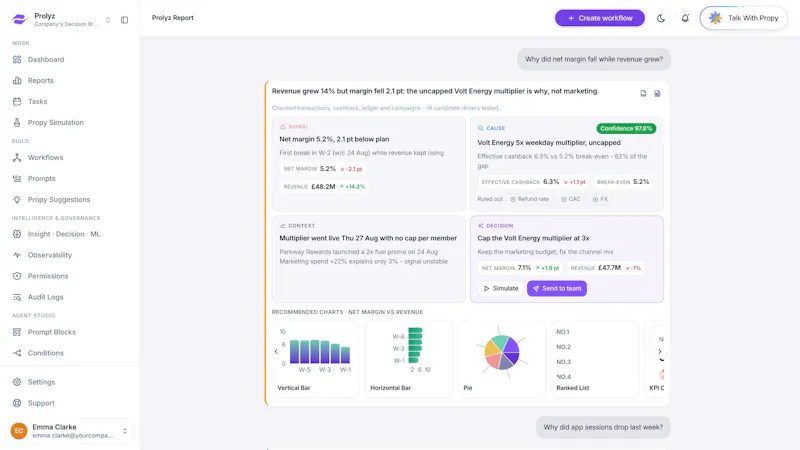Image resolution: width=800 pixels, height=450 pixels.
Task: Show previous recommended charts arrow
Action: click(276, 352)
